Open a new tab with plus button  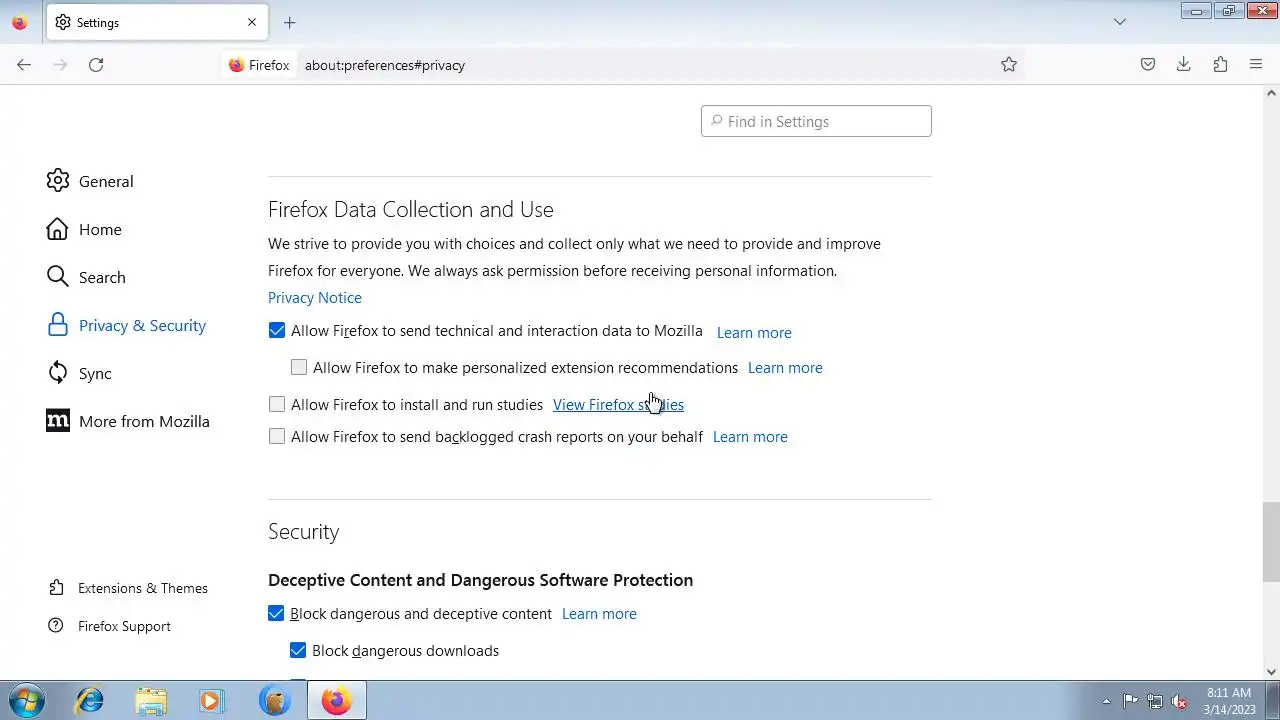click(x=289, y=22)
